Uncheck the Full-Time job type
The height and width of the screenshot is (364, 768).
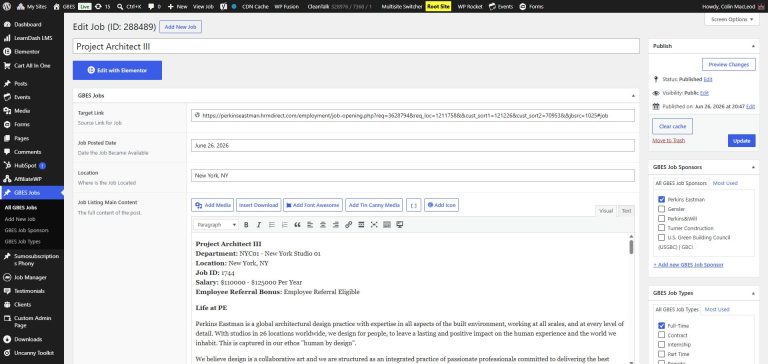click(x=662, y=326)
